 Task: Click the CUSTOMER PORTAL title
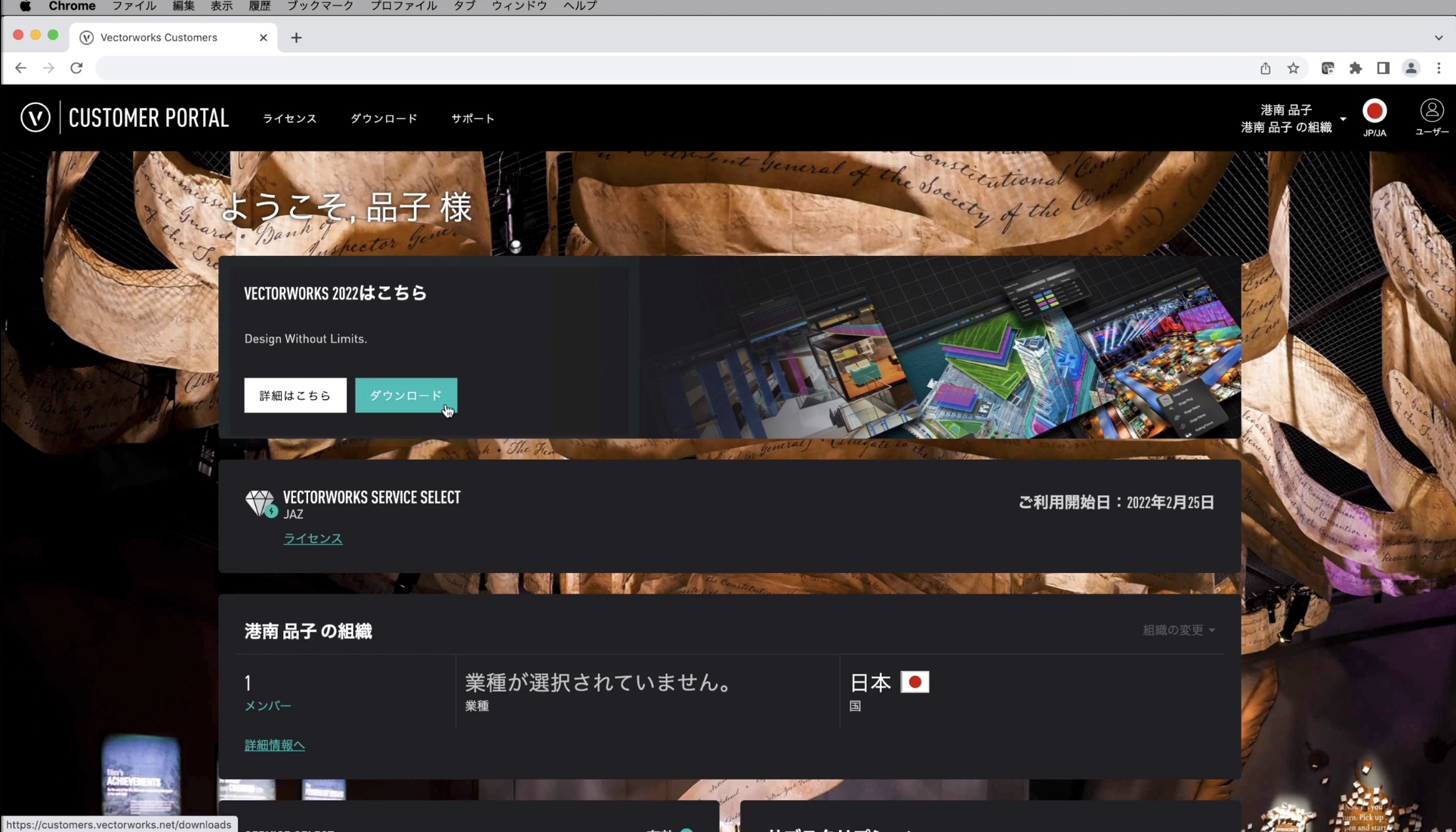(x=149, y=118)
